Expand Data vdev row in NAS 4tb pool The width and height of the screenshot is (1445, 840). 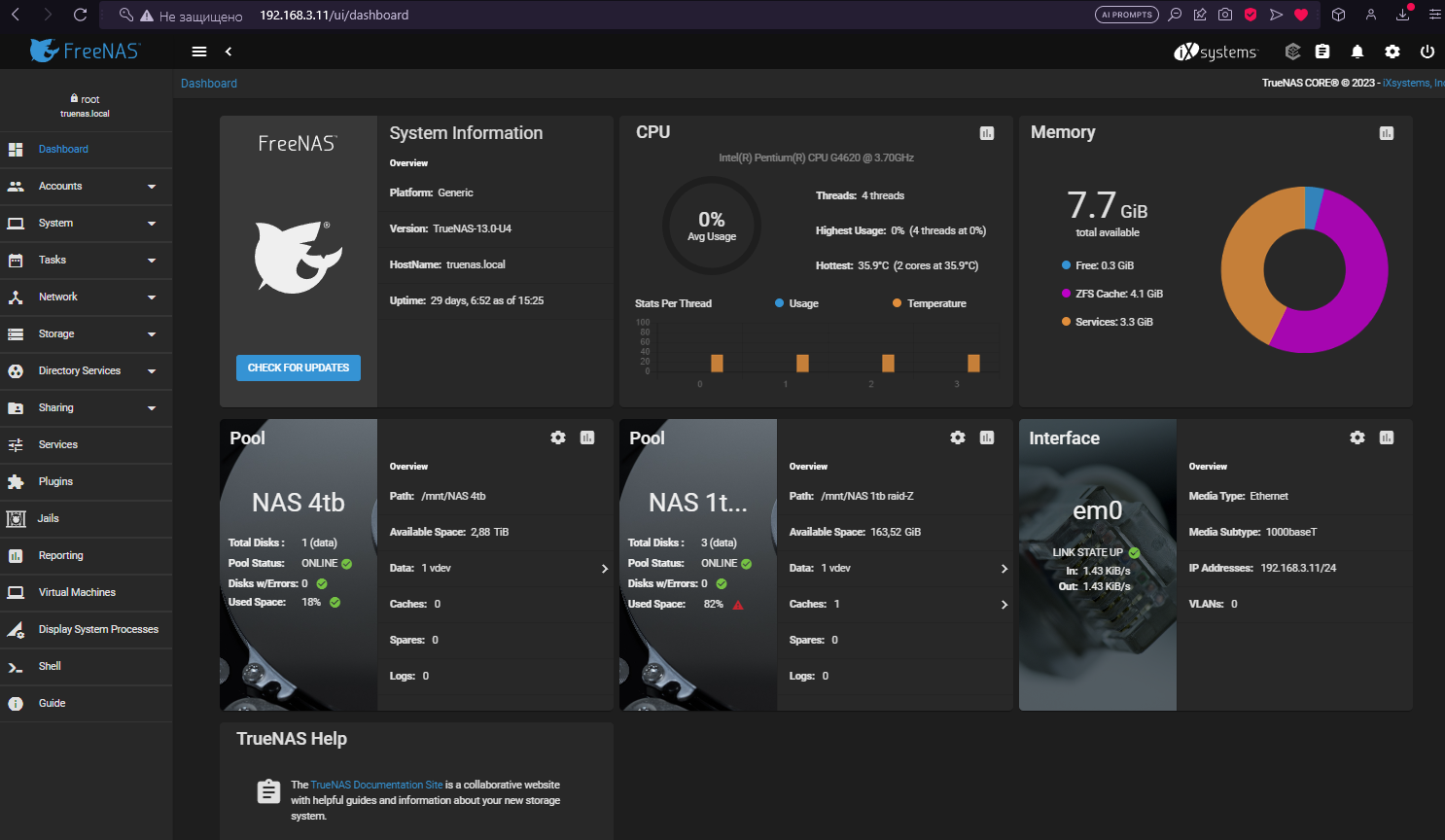pyautogui.click(x=605, y=569)
